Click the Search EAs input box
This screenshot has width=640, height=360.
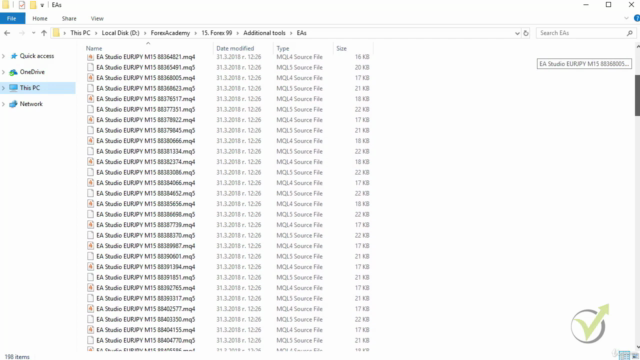pos(581,33)
